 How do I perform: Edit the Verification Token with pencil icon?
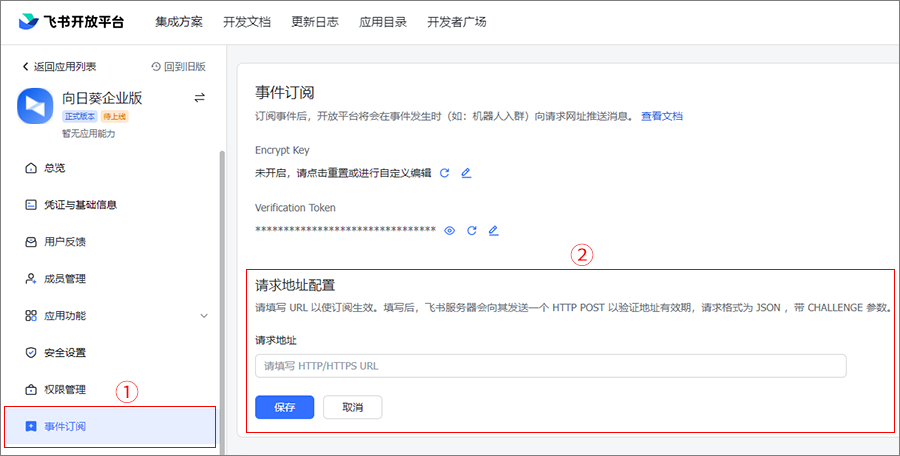coord(493,231)
